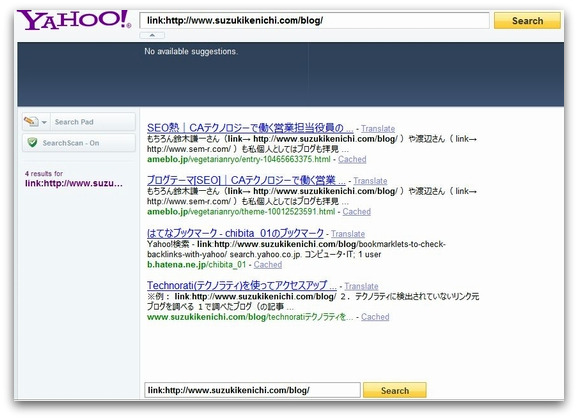Translate the SEO熱 result

coord(378,129)
